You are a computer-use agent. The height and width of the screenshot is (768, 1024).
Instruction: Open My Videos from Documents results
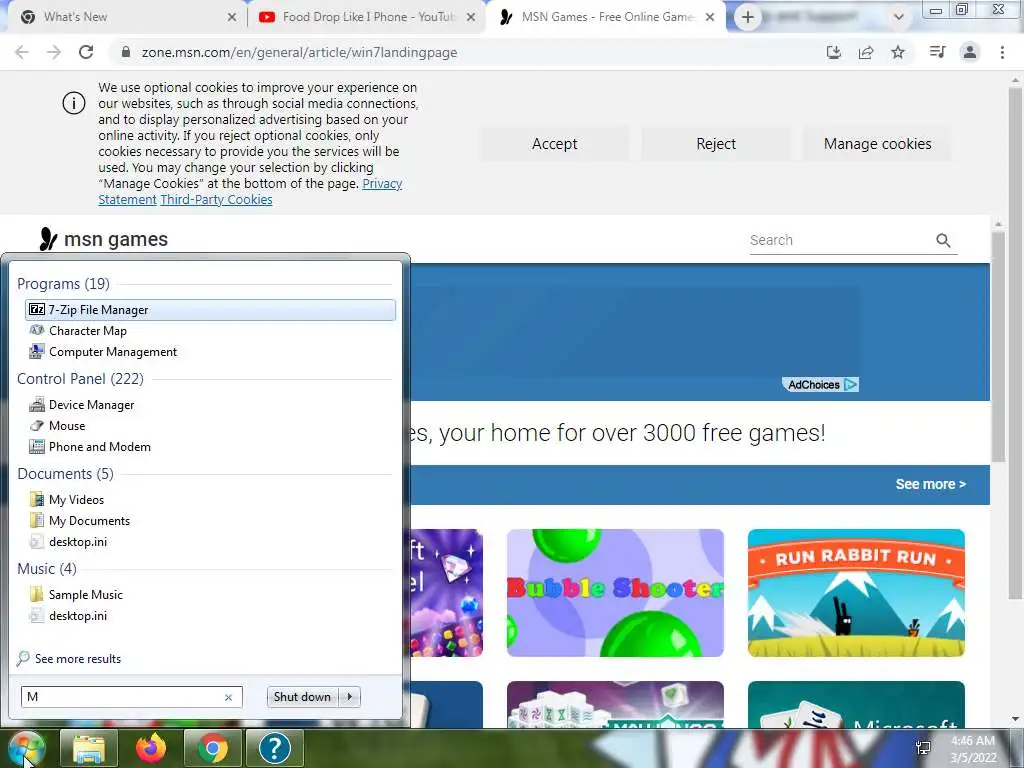coord(210,500)
